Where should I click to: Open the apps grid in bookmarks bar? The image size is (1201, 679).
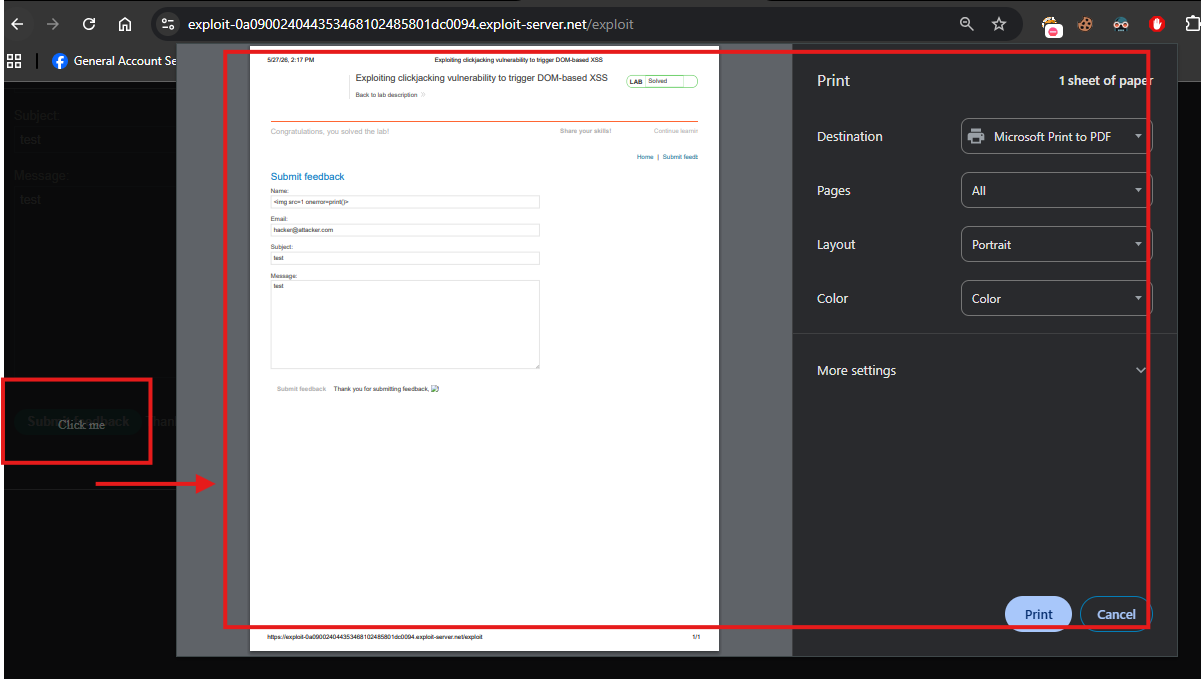pos(14,61)
